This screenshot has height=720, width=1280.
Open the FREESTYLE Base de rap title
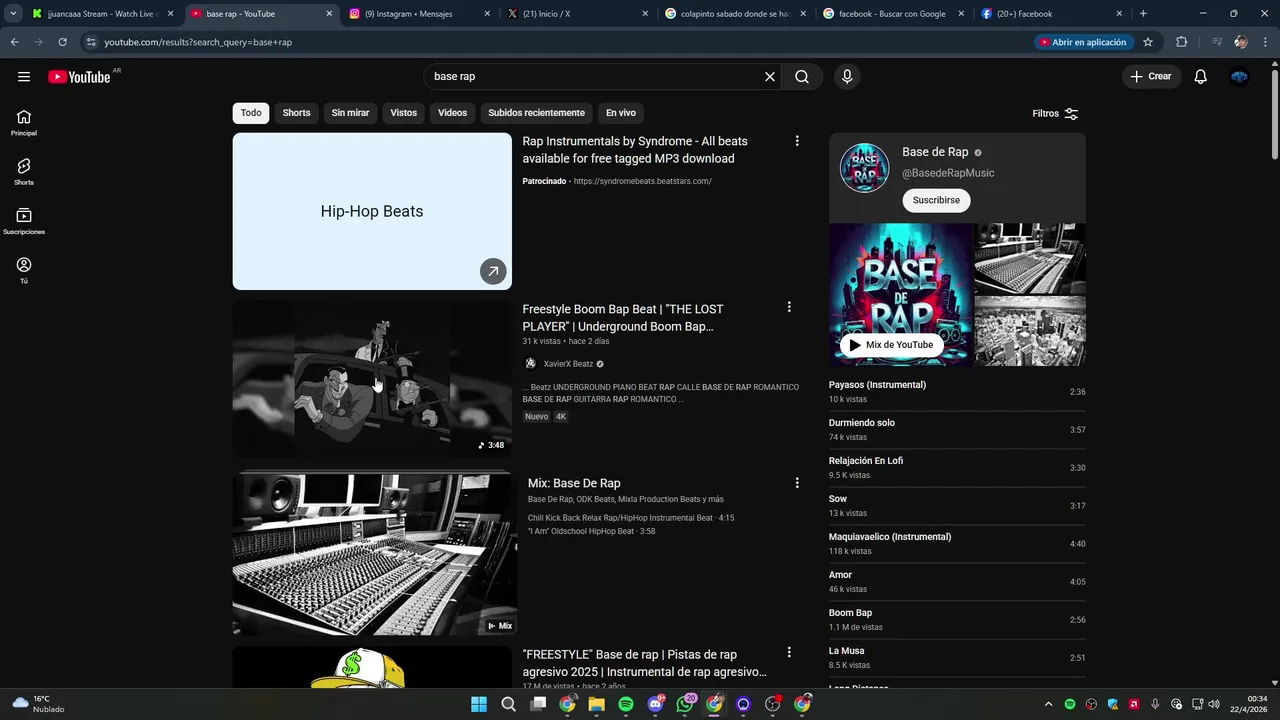[644, 663]
